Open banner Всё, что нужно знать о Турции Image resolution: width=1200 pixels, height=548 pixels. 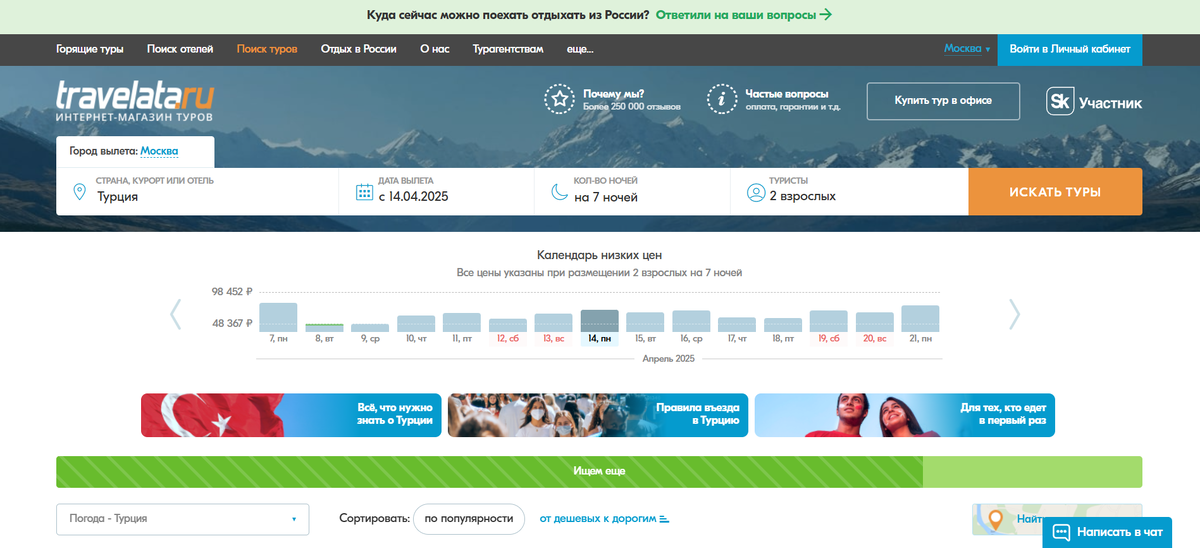click(291, 415)
